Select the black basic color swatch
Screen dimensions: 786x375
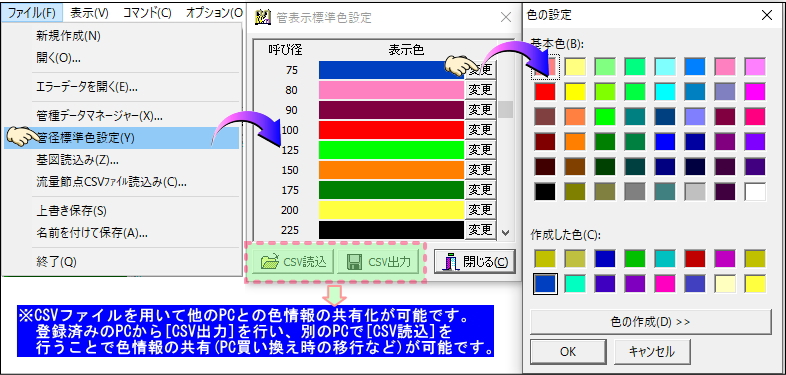(x=545, y=192)
